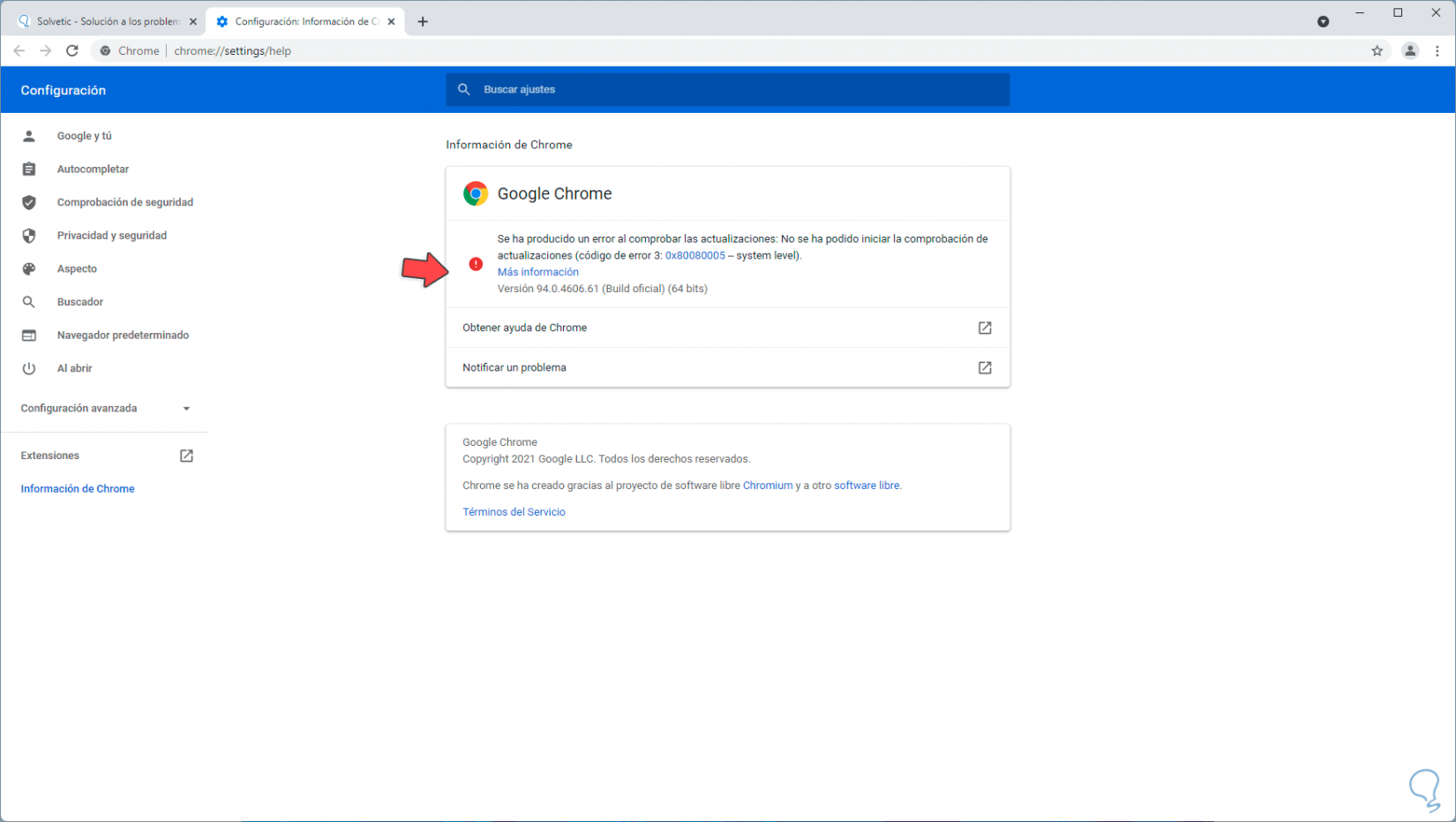Close the Configuración settings tab
Screen dimensions: 1456x822
pos(391,21)
